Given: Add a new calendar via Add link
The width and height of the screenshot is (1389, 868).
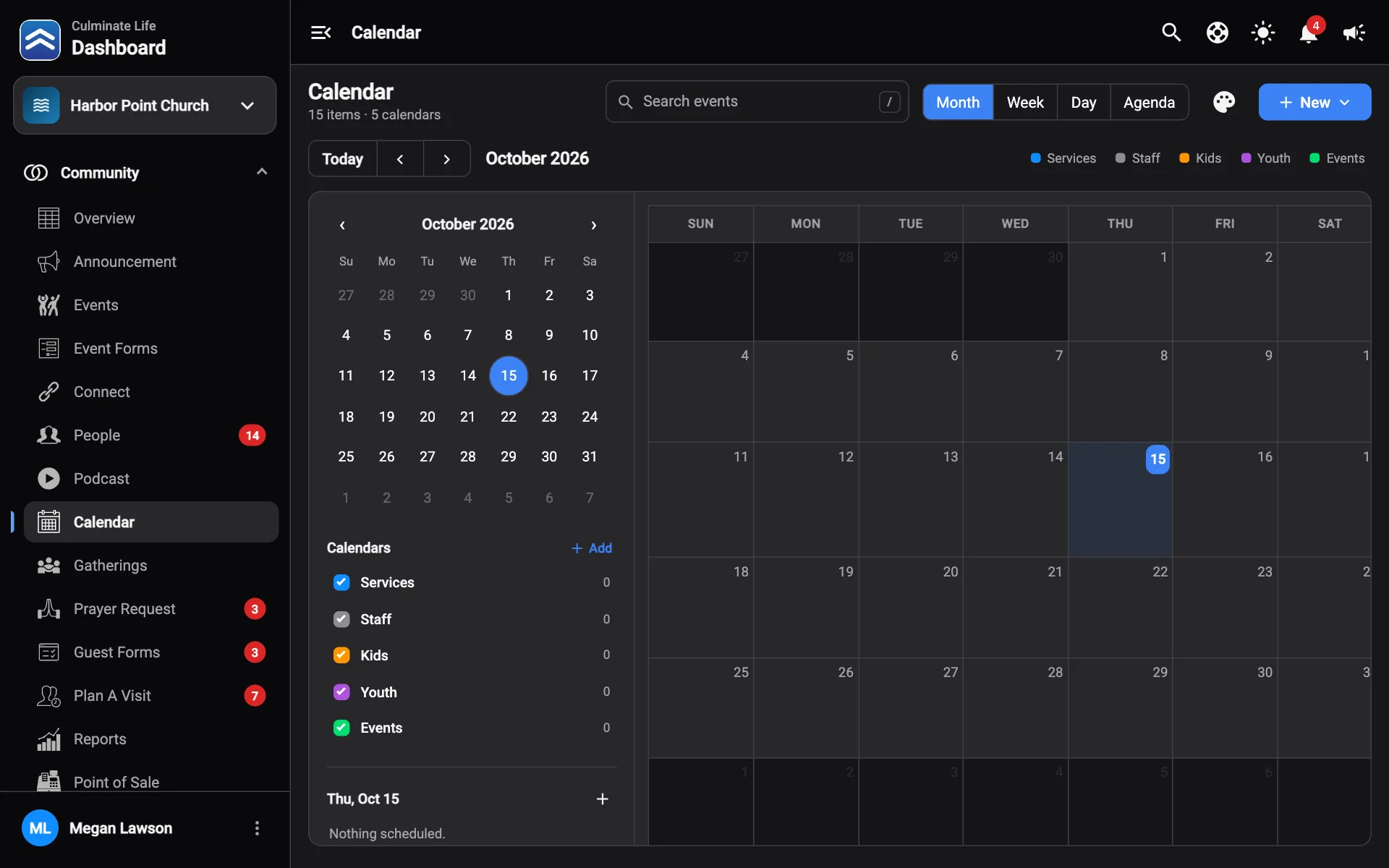Looking at the screenshot, I should click(592, 548).
